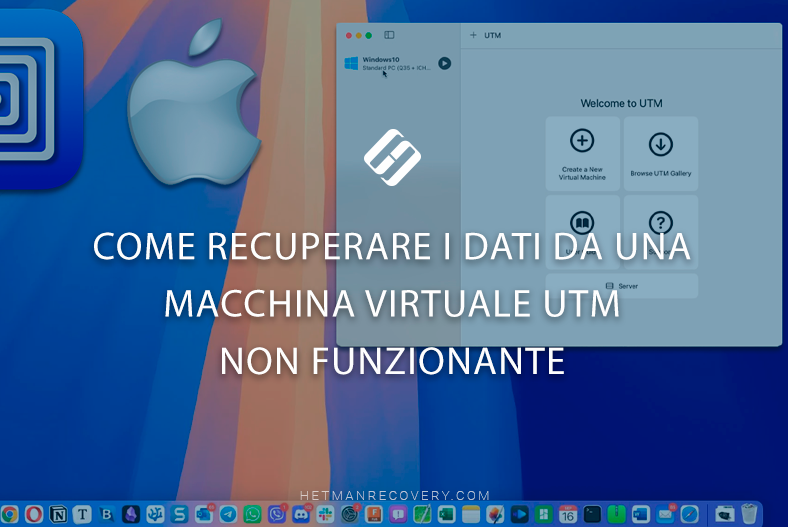Open the orange F app in dock
The image size is (788, 527).
374,514
